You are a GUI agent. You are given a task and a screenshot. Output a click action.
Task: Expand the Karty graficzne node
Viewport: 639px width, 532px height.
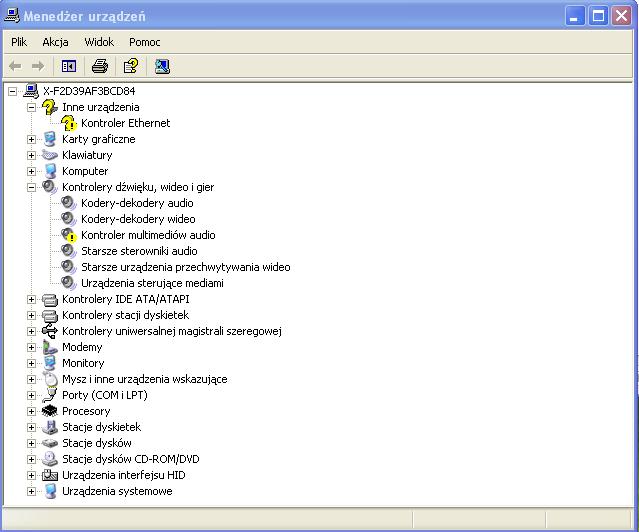click(x=32, y=139)
